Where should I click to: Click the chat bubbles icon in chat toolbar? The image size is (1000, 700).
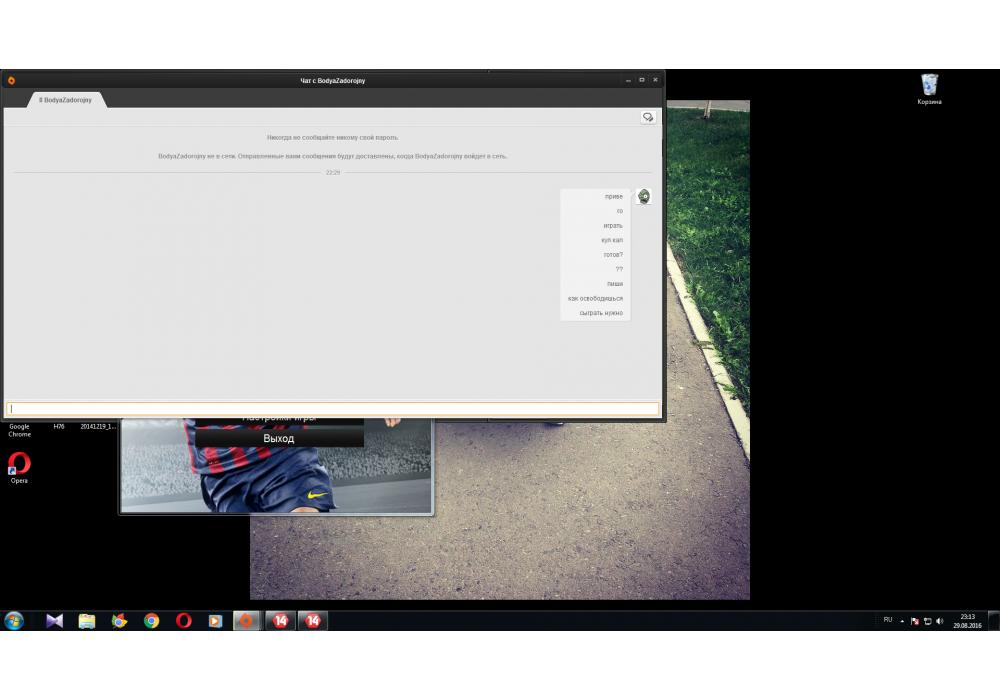648,117
